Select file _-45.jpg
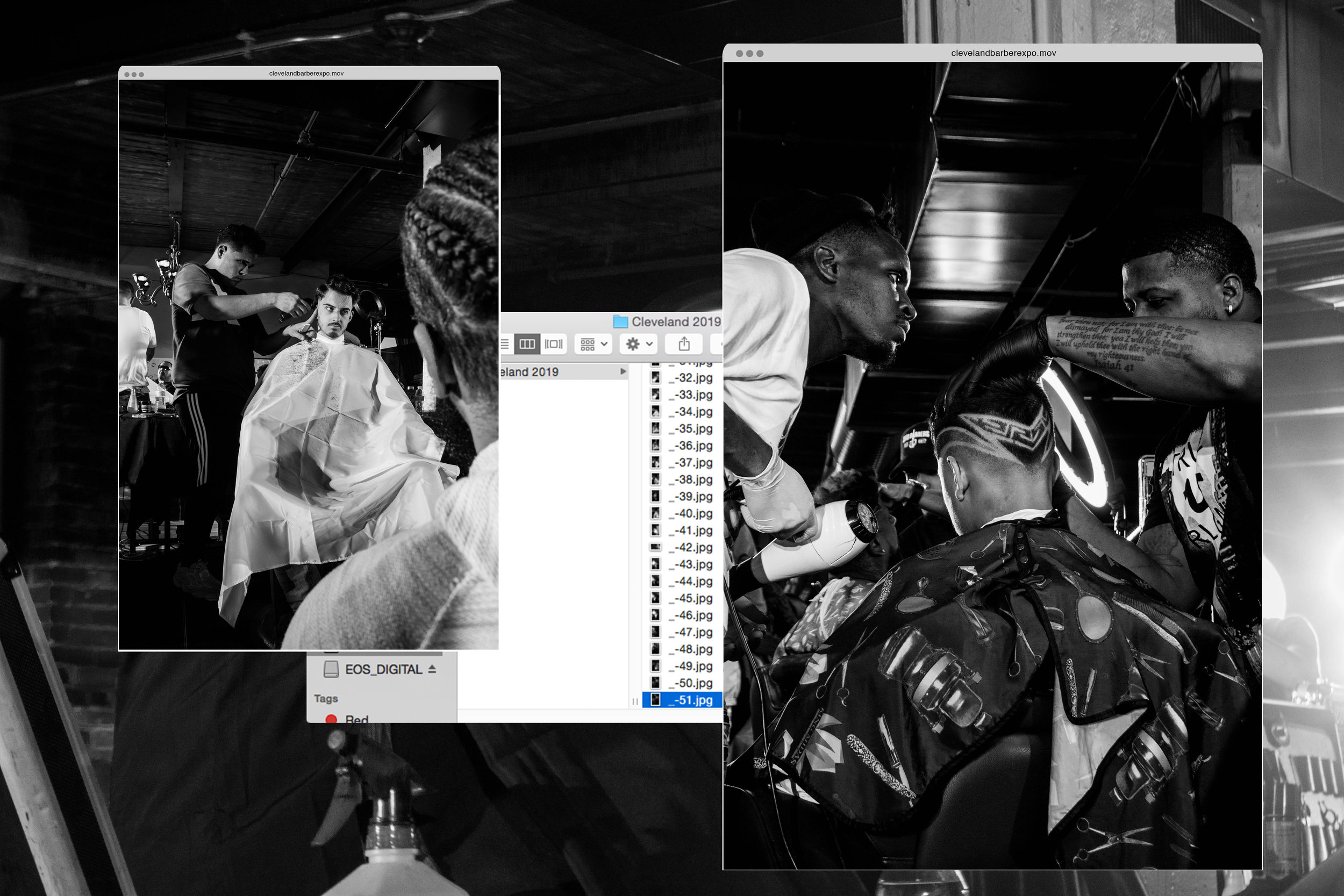The width and height of the screenshot is (1344, 896). (x=682, y=598)
